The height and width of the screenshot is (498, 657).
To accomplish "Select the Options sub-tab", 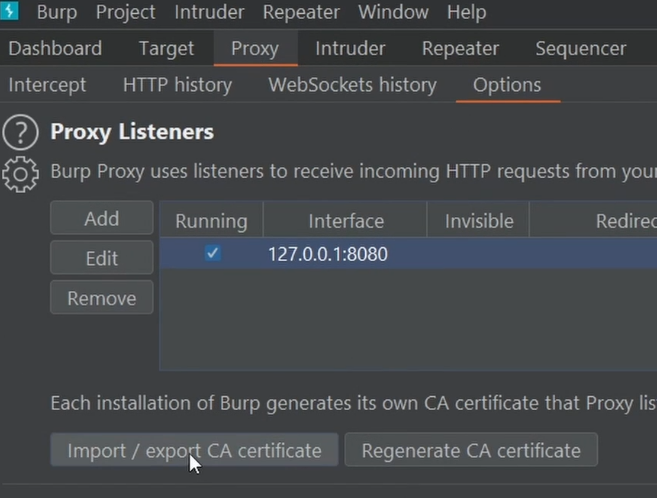I will tap(507, 85).
